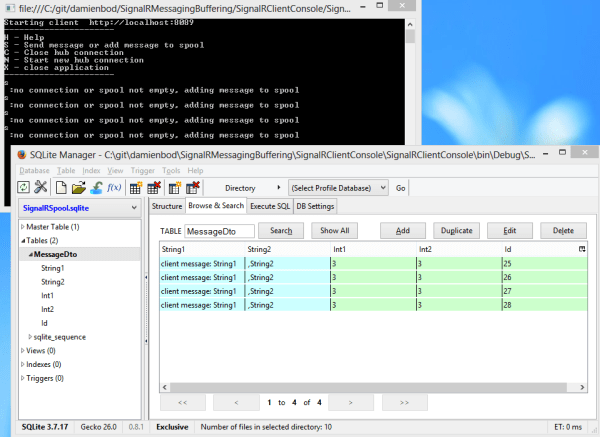Open the Index menu
This screenshot has width=600, height=437.
click(x=91, y=171)
